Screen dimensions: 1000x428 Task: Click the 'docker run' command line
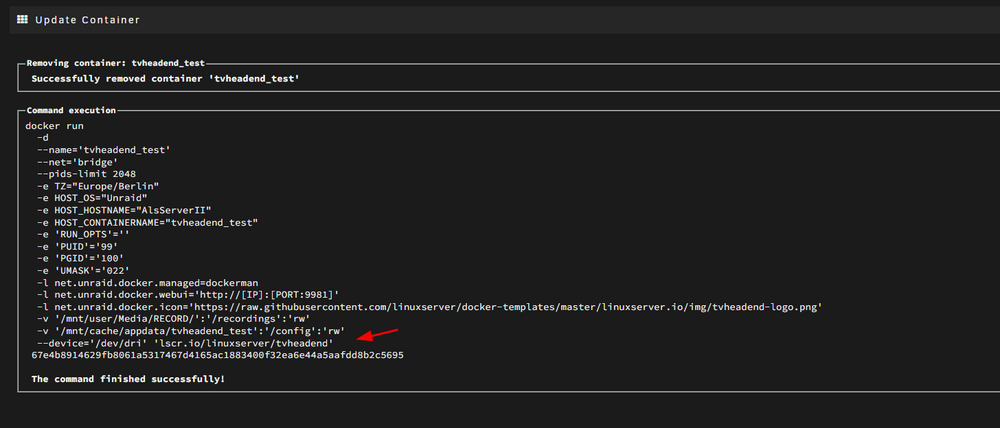pos(54,126)
